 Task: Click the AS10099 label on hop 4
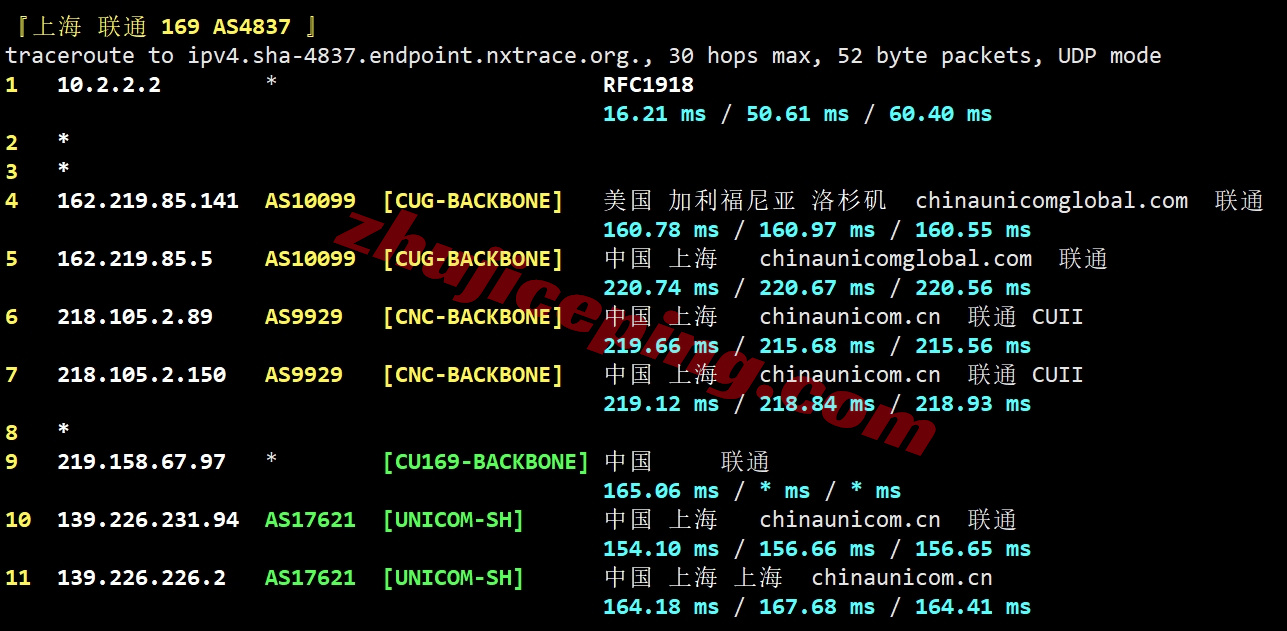[x=310, y=200]
